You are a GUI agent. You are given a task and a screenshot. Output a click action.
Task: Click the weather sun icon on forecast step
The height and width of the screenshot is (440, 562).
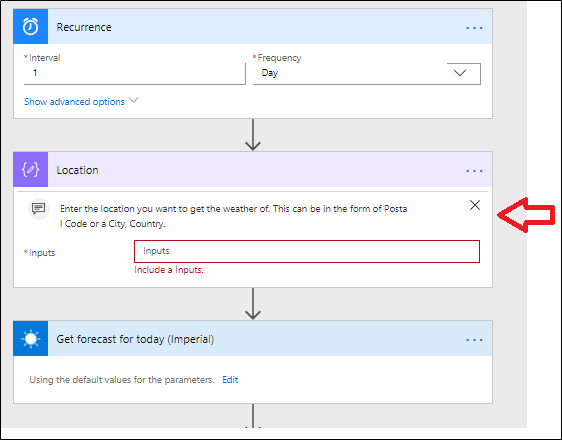30,339
